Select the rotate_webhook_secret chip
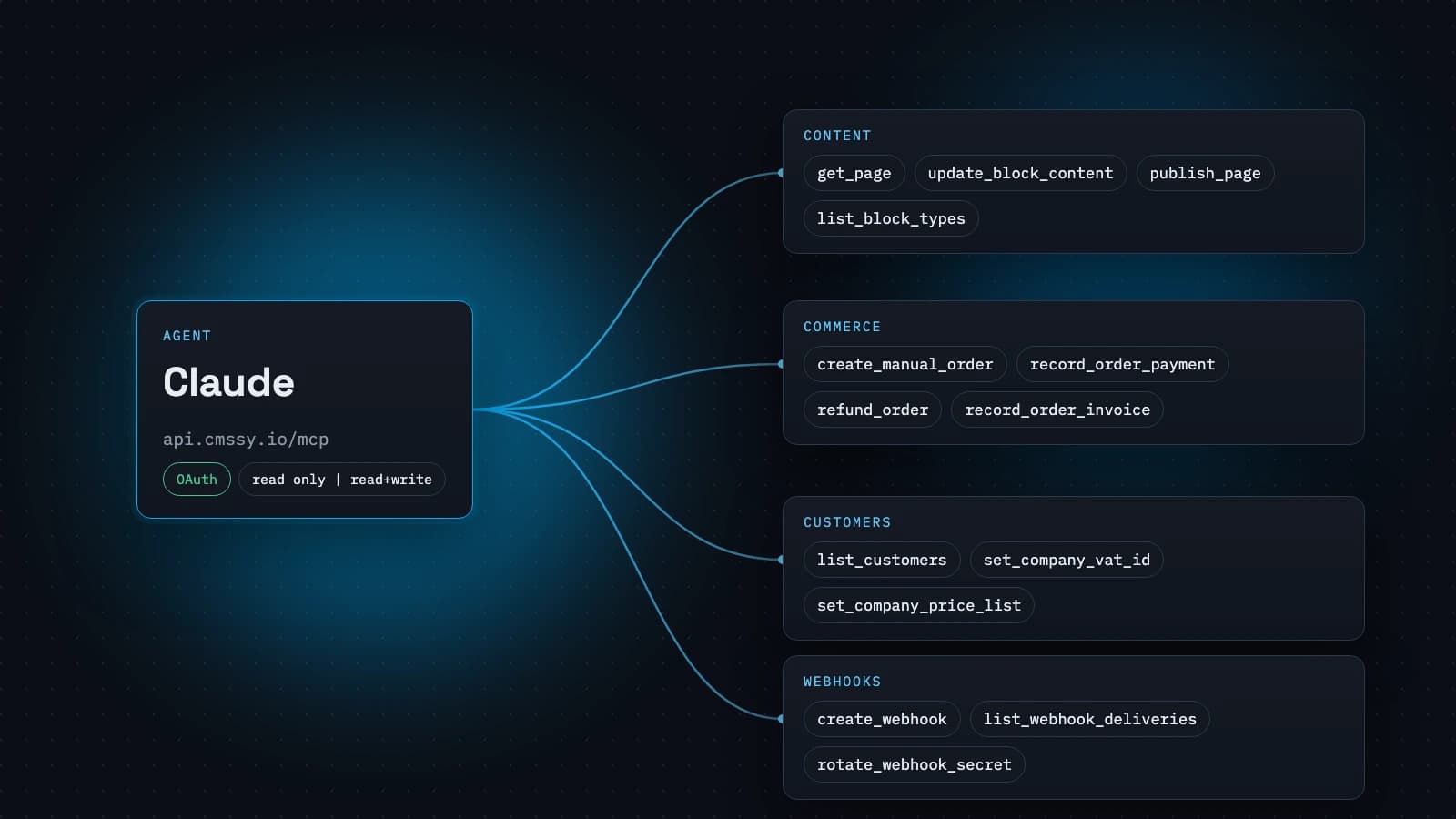This screenshot has width=1456, height=819. coord(915,764)
